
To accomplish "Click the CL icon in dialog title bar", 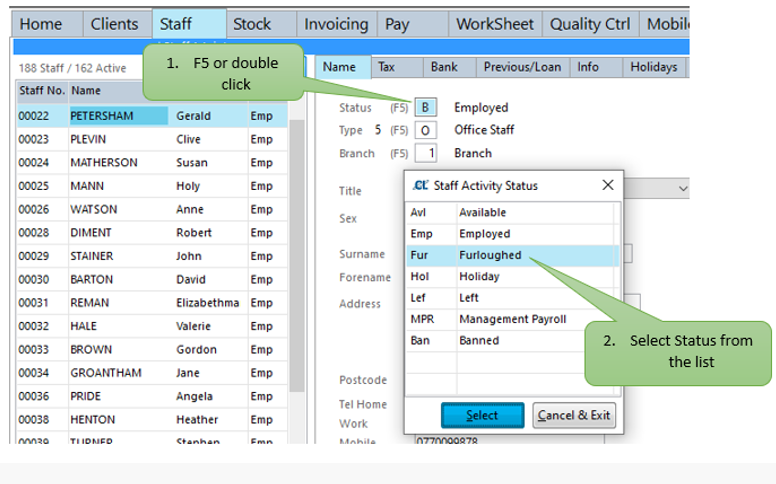I will point(421,185).
